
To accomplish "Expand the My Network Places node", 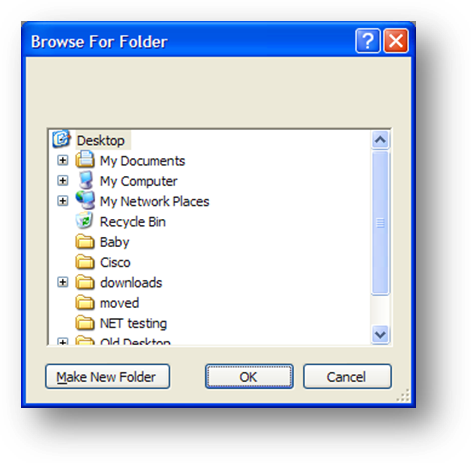I will pos(62,201).
